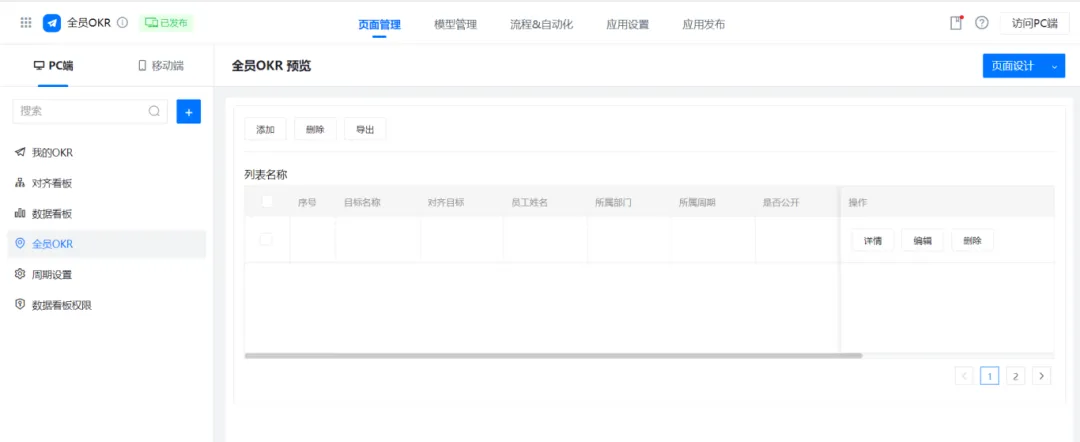Viewport: 1080px width, 442px height.
Task: Open 数据看板 page in sidebar
Action: click(107, 213)
